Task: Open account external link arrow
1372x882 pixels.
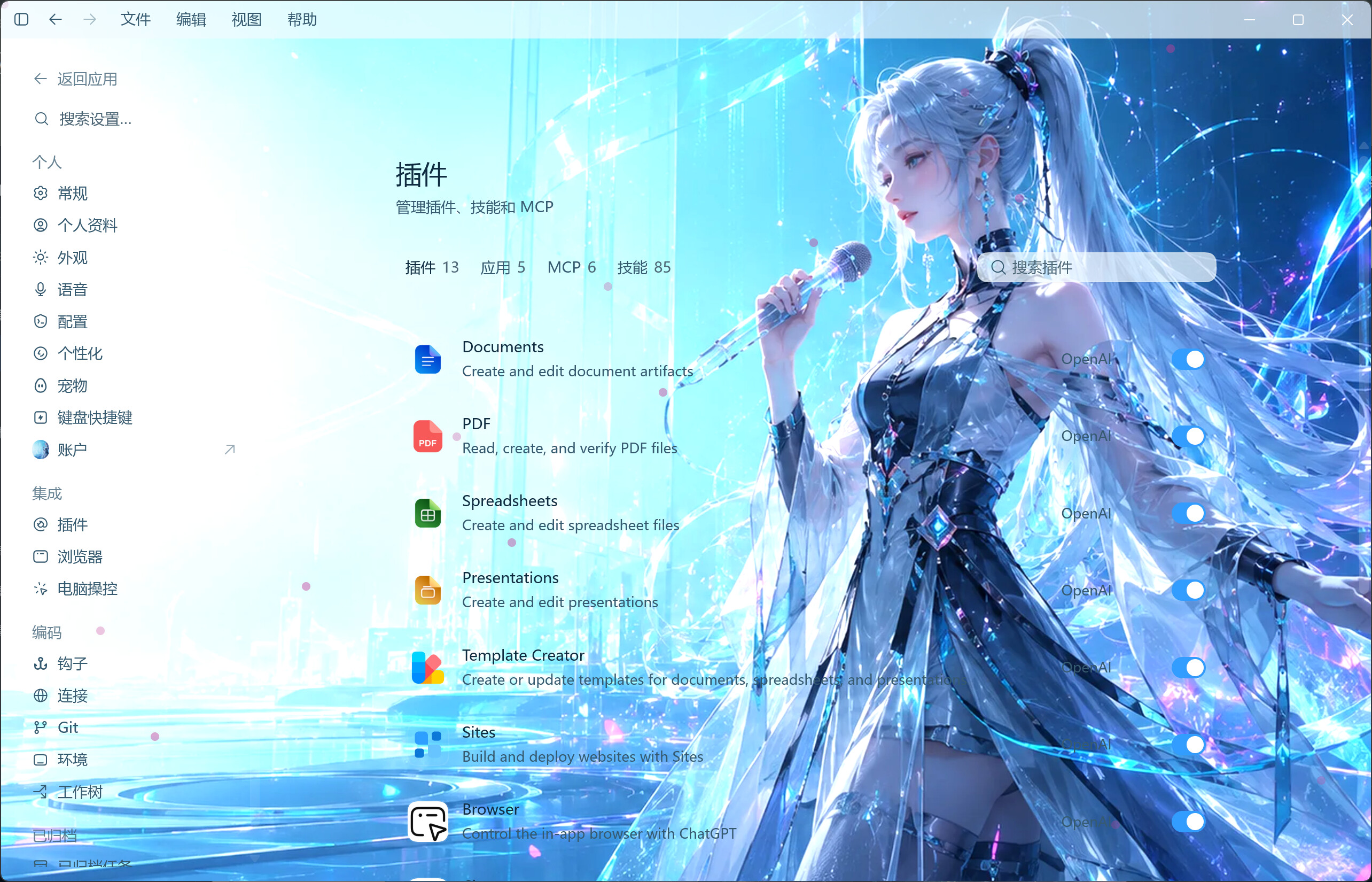Action: pyautogui.click(x=230, y=450)
